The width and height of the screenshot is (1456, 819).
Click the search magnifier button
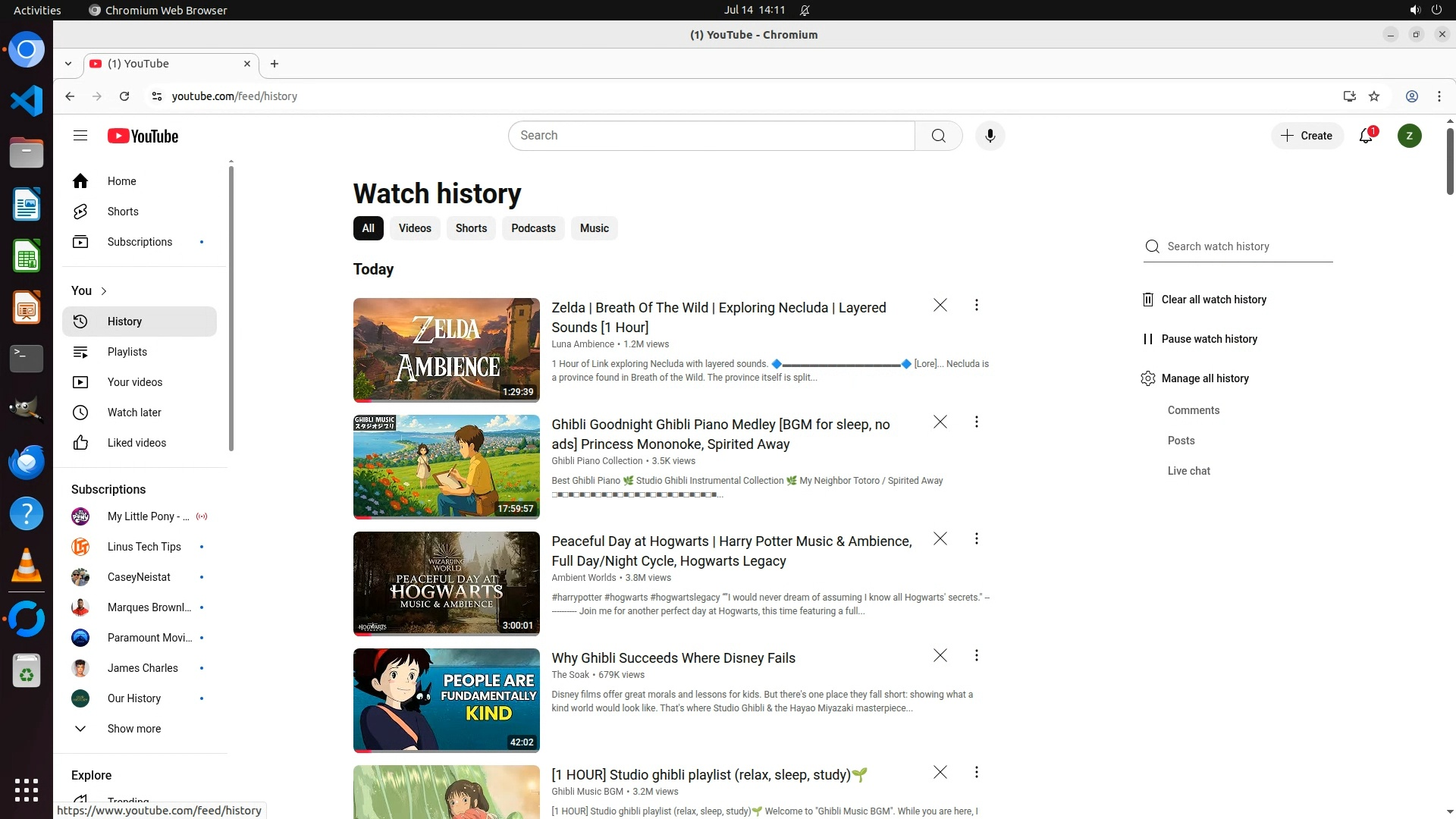click(x=938, y=136)
